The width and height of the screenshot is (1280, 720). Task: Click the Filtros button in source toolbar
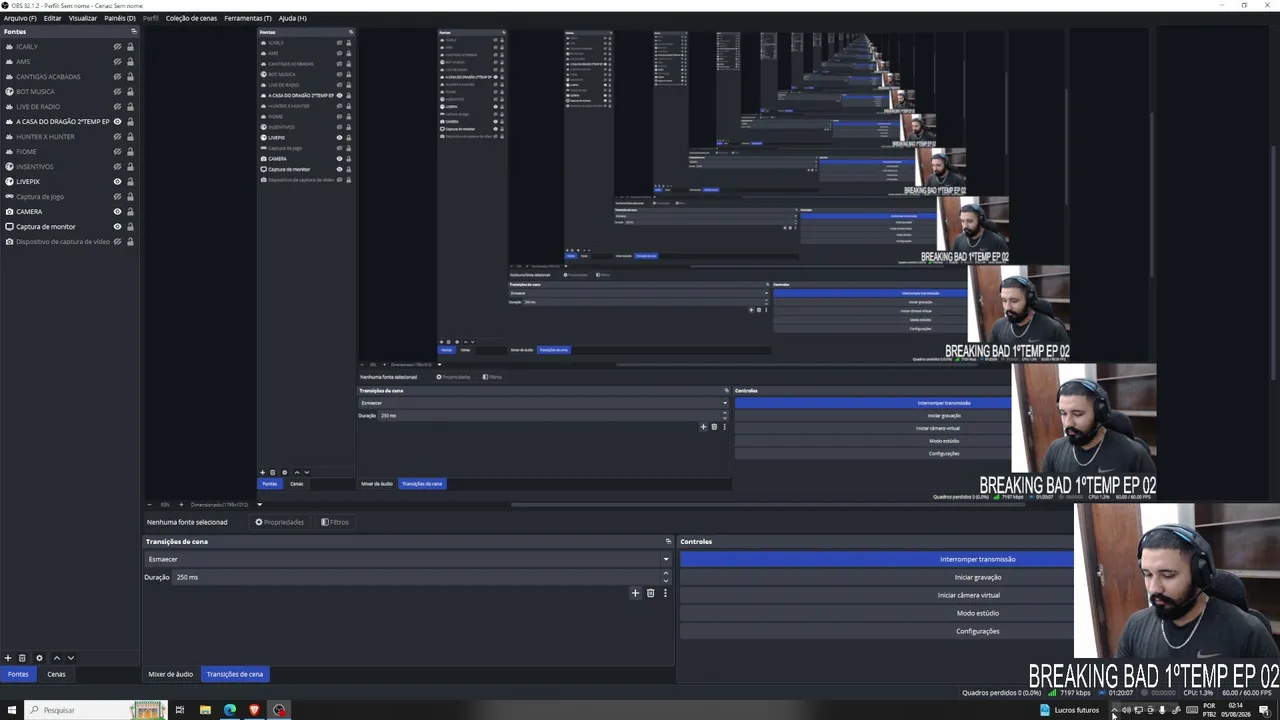[335, 522]
